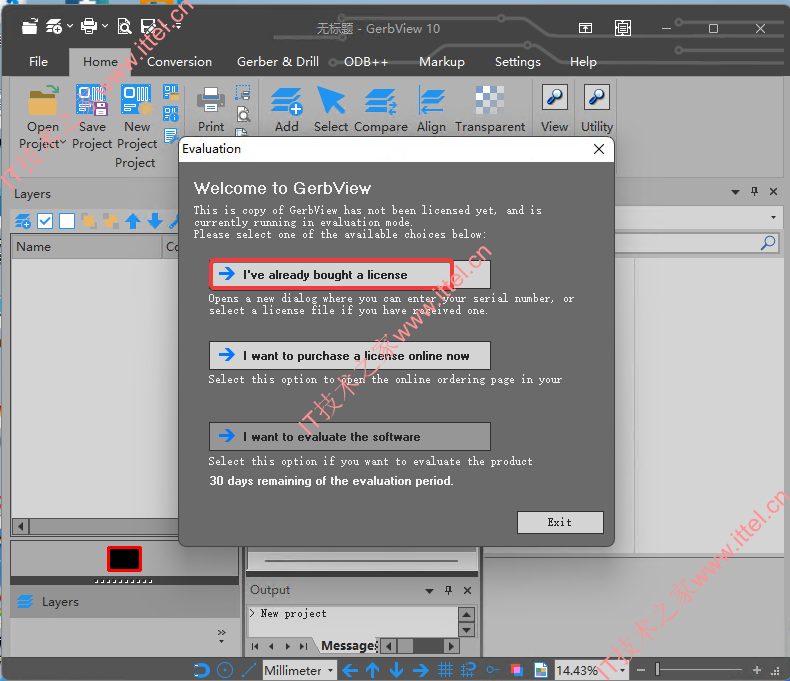Switch to the Settings tab

(x=517, y=62)
